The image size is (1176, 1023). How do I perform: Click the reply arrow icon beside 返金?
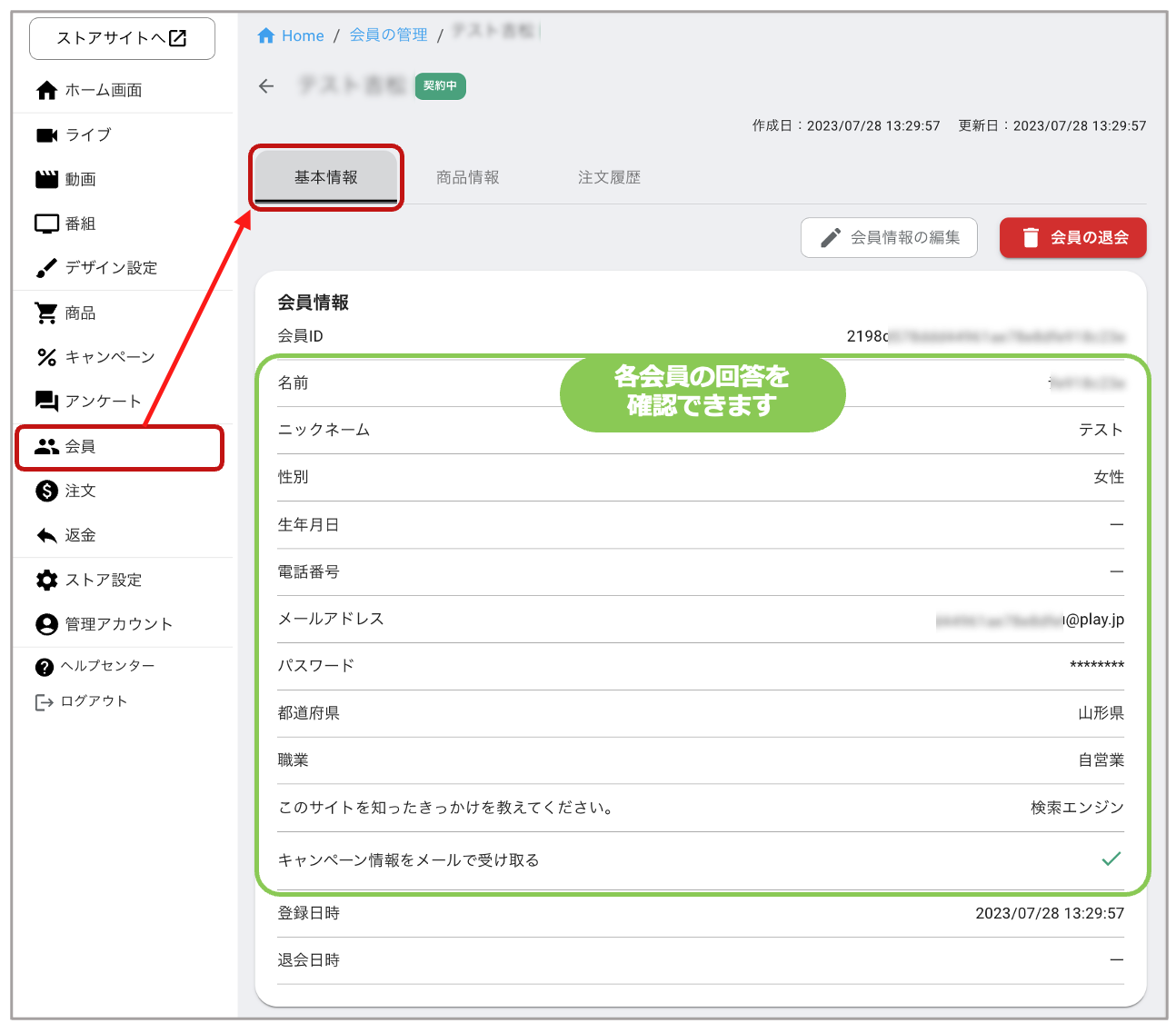(x=46, y=535)
